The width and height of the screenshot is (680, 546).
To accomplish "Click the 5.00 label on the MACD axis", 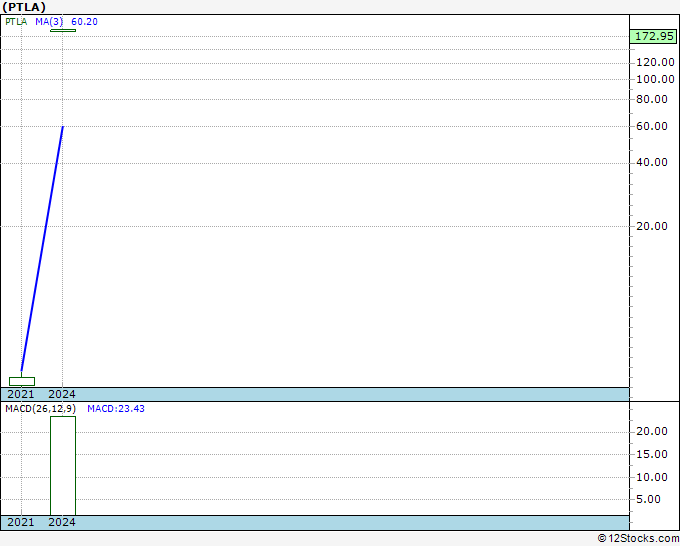I will [x=648, y=499].
